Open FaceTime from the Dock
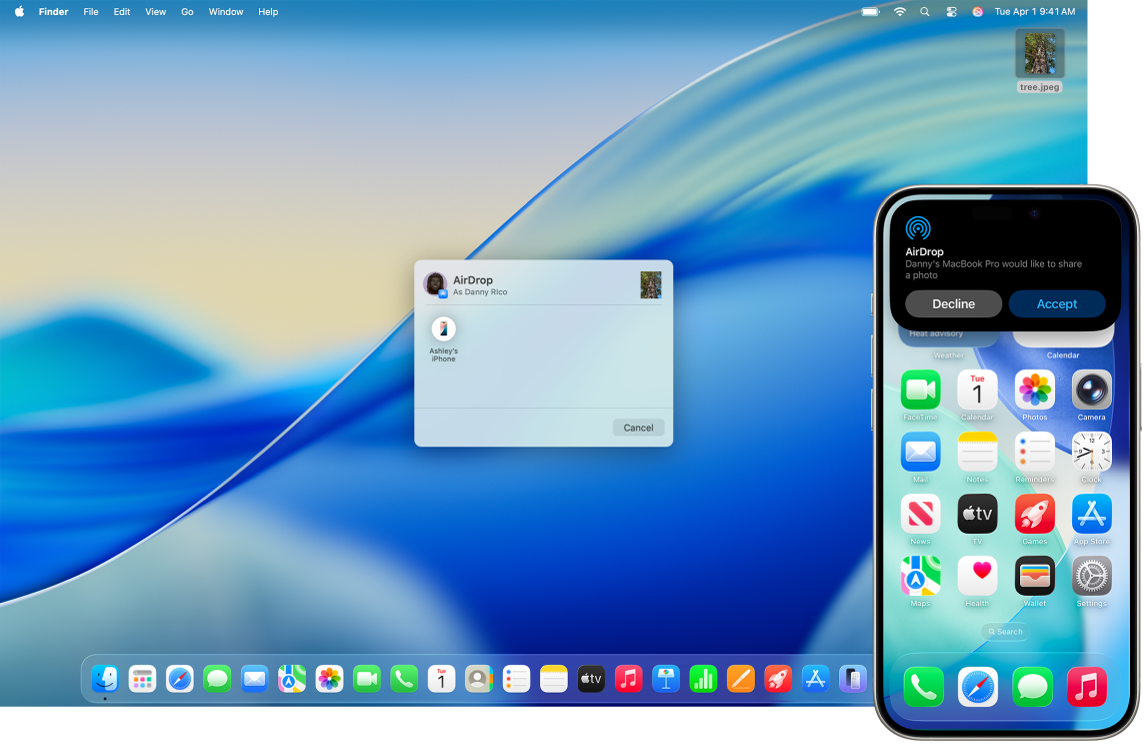Screen dimensions: 1144x746 (x=366, y=679)
